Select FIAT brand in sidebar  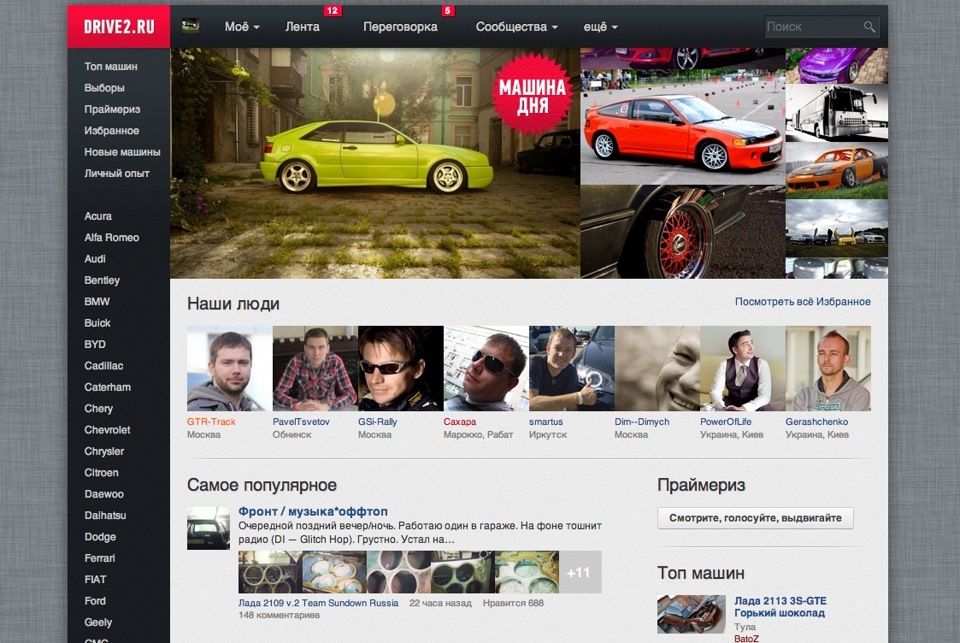pos(96,579)
